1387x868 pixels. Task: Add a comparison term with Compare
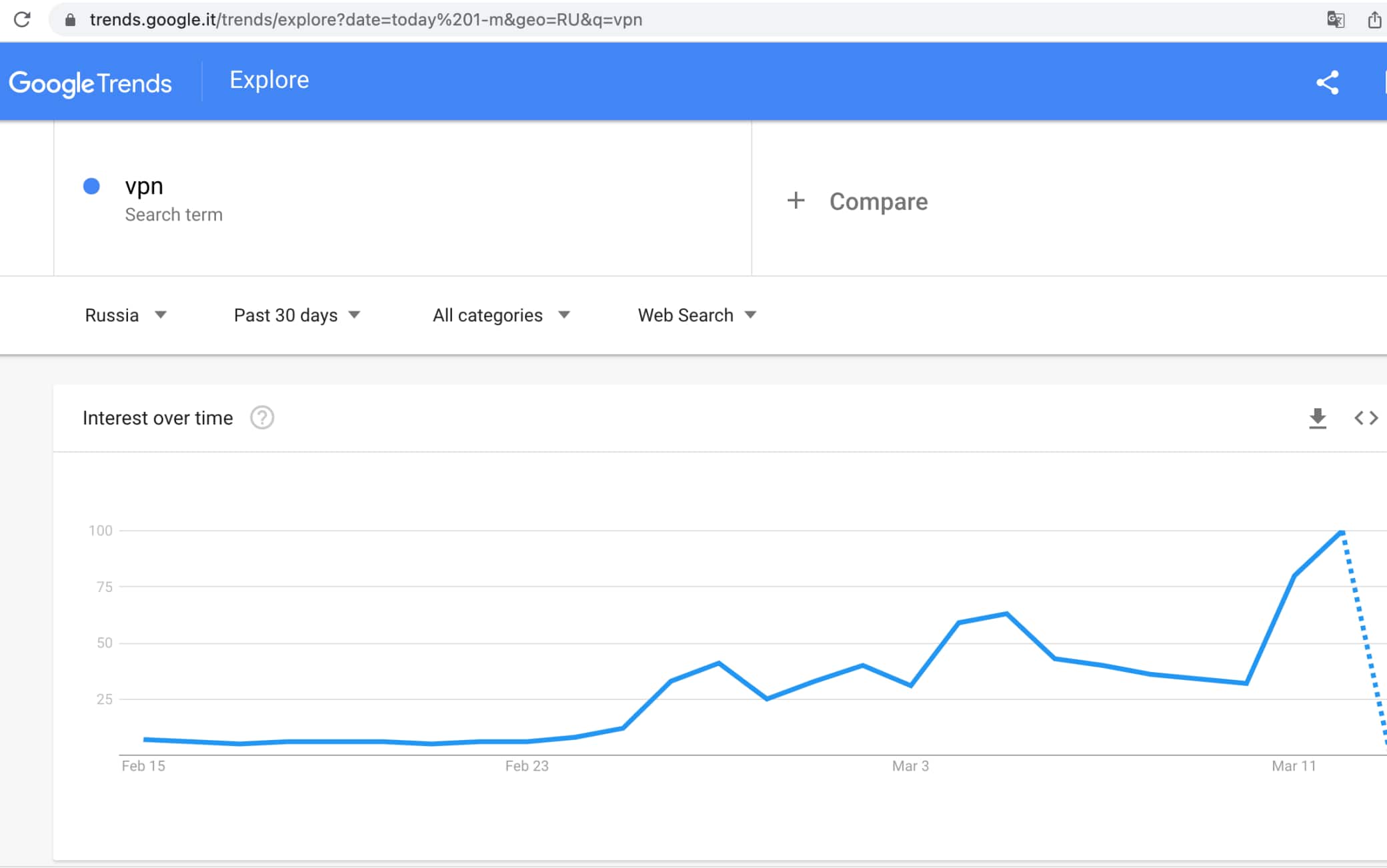878,201
